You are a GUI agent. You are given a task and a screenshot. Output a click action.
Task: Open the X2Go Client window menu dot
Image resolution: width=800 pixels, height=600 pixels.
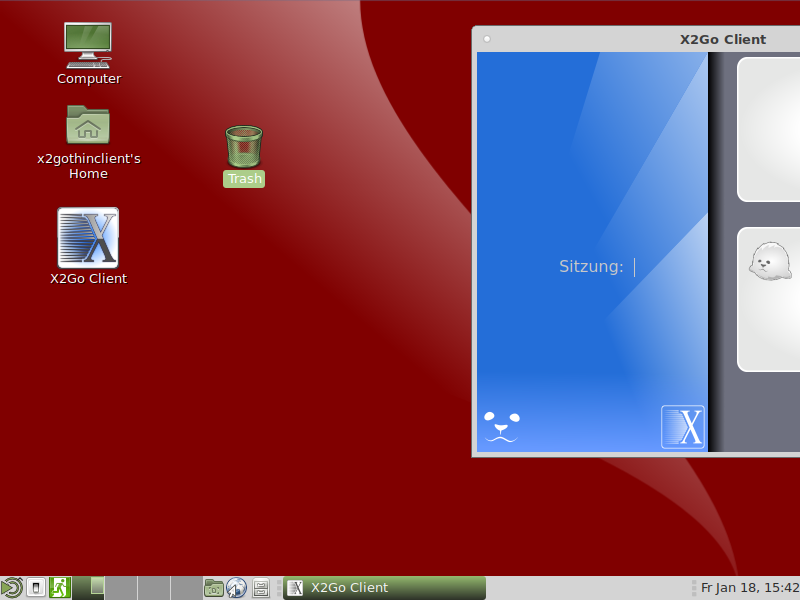tap(487, 39)
